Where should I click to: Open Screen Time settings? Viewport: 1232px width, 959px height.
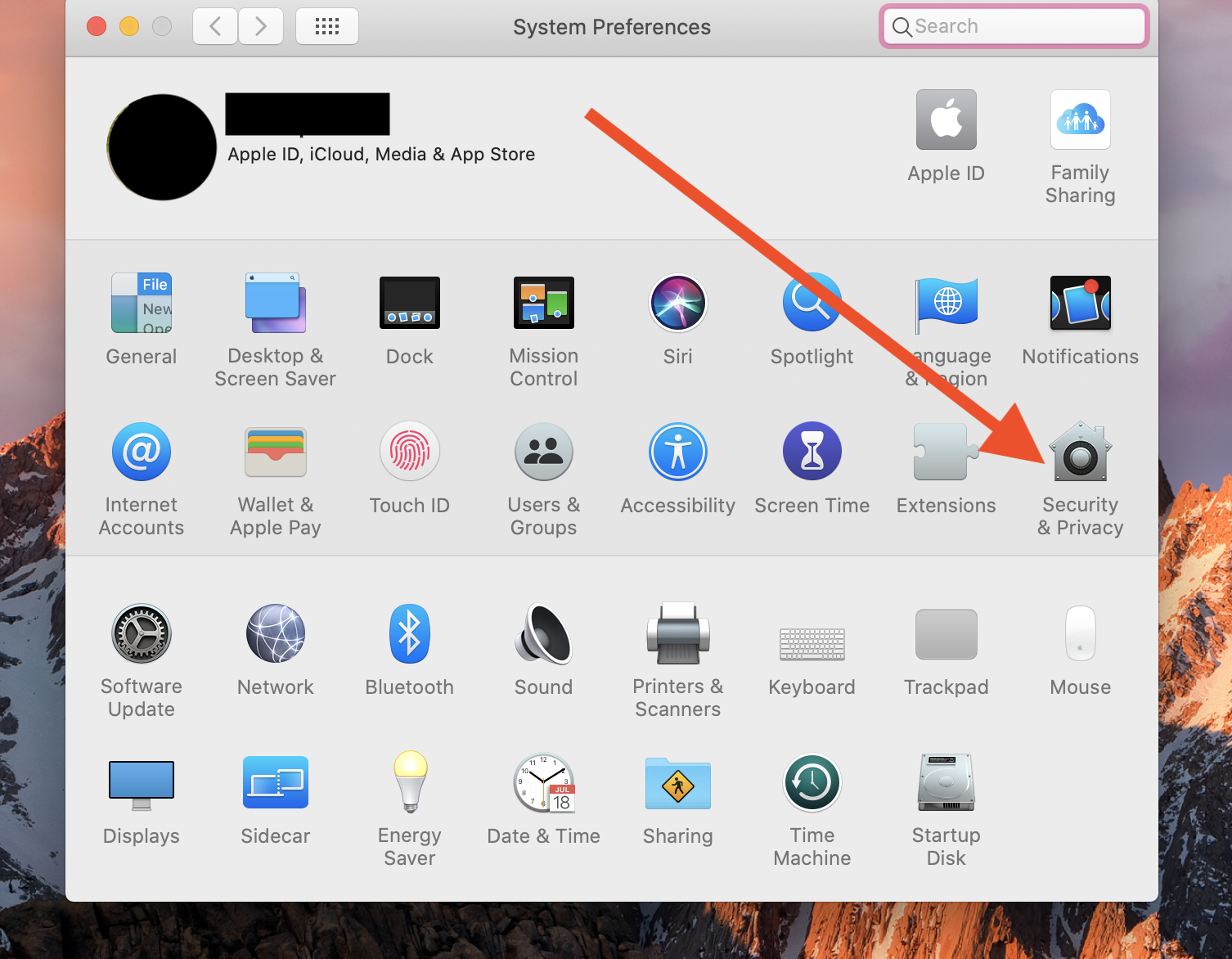[x=812, y=452]
